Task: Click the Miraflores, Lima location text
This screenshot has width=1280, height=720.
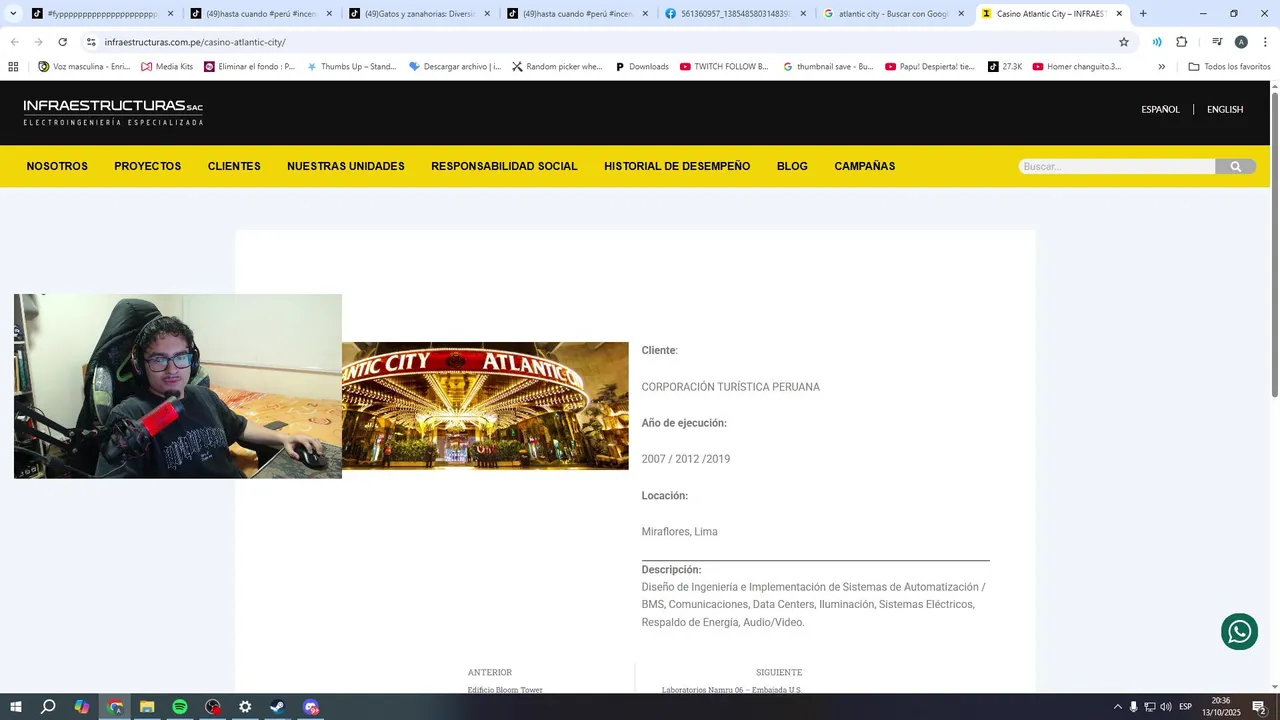Action: [679, 532]
